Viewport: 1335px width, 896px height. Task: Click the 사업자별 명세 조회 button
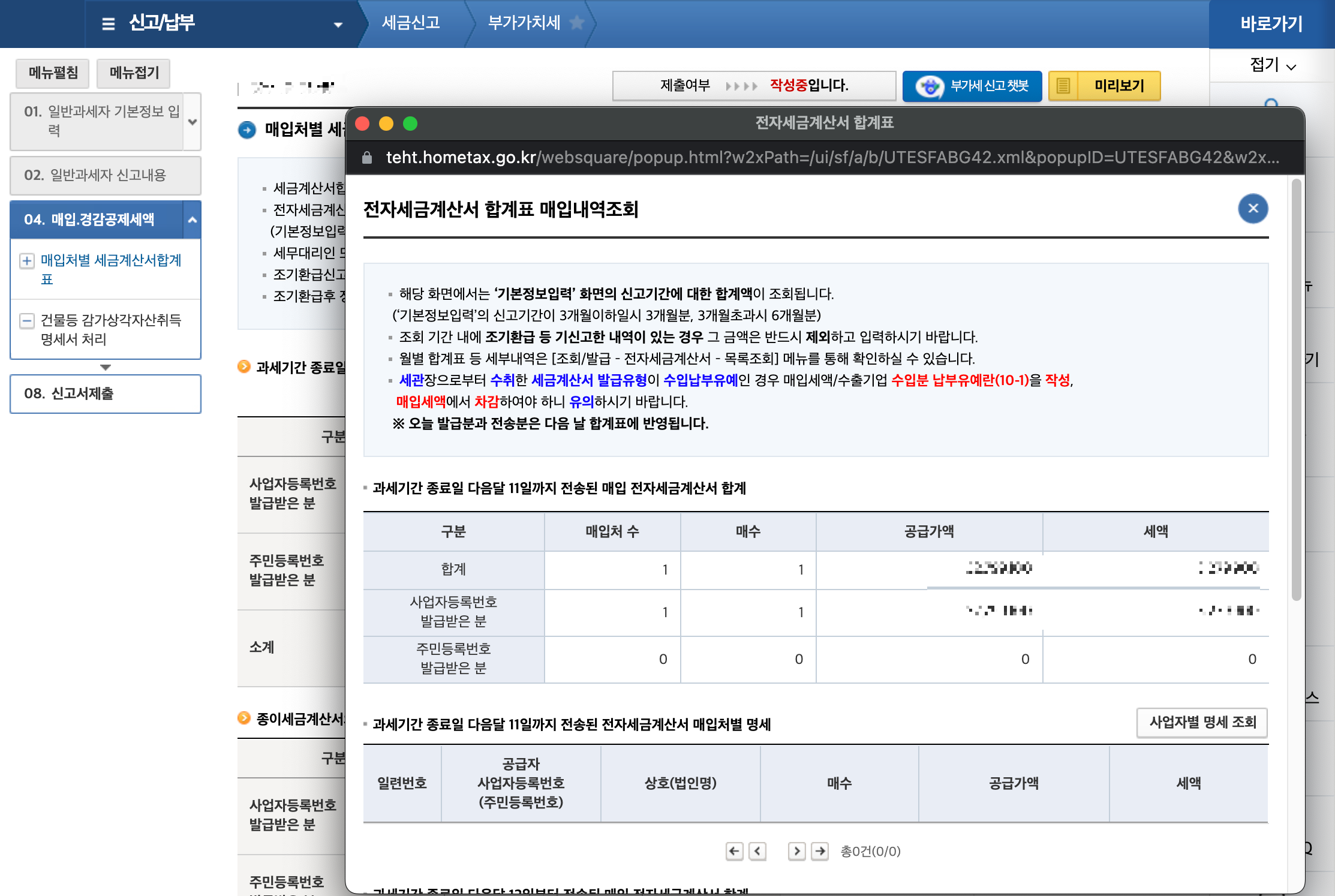pyautogui.click(x=1202, y=722)
